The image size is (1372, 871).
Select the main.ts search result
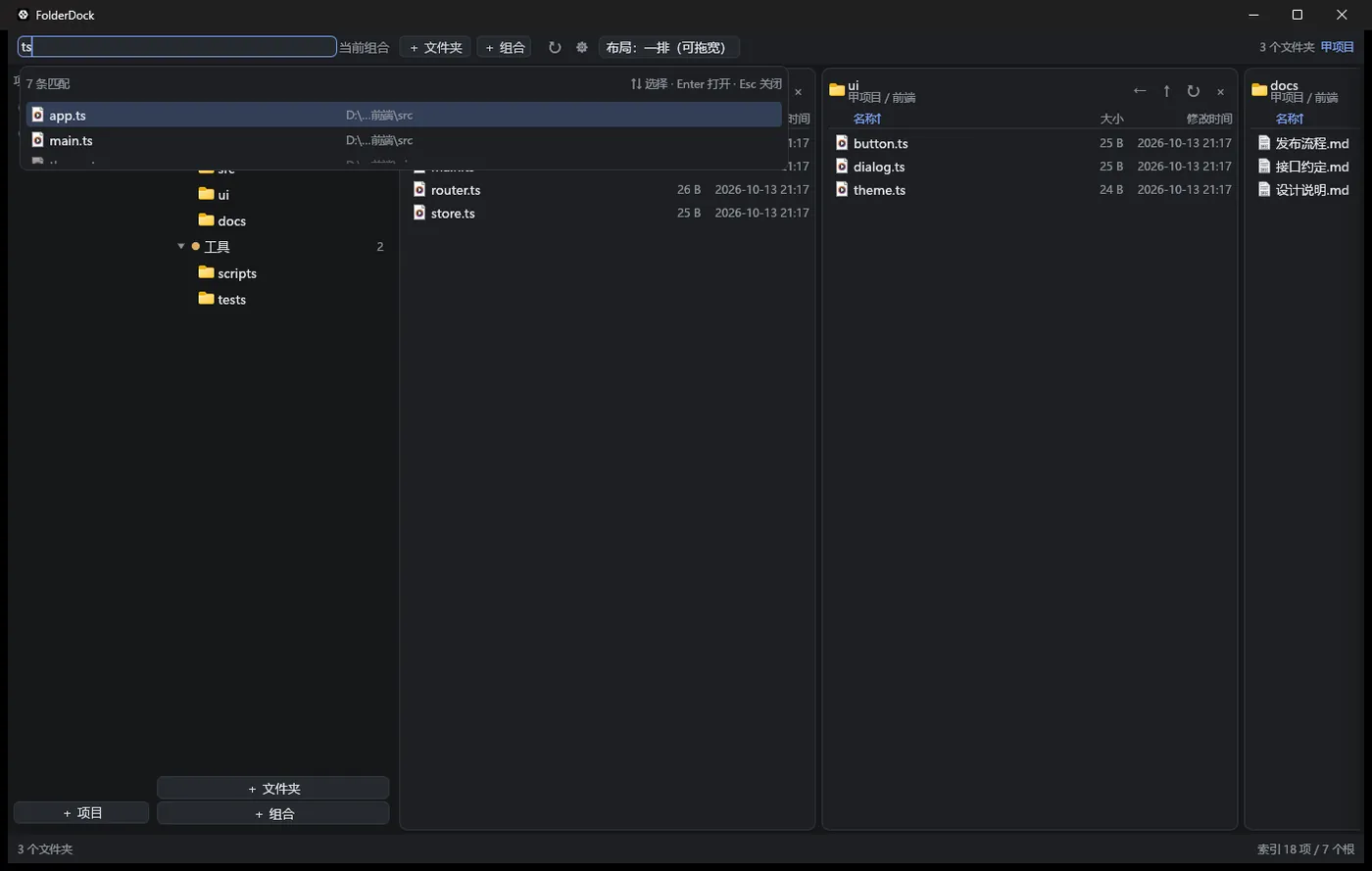[404, 140]
